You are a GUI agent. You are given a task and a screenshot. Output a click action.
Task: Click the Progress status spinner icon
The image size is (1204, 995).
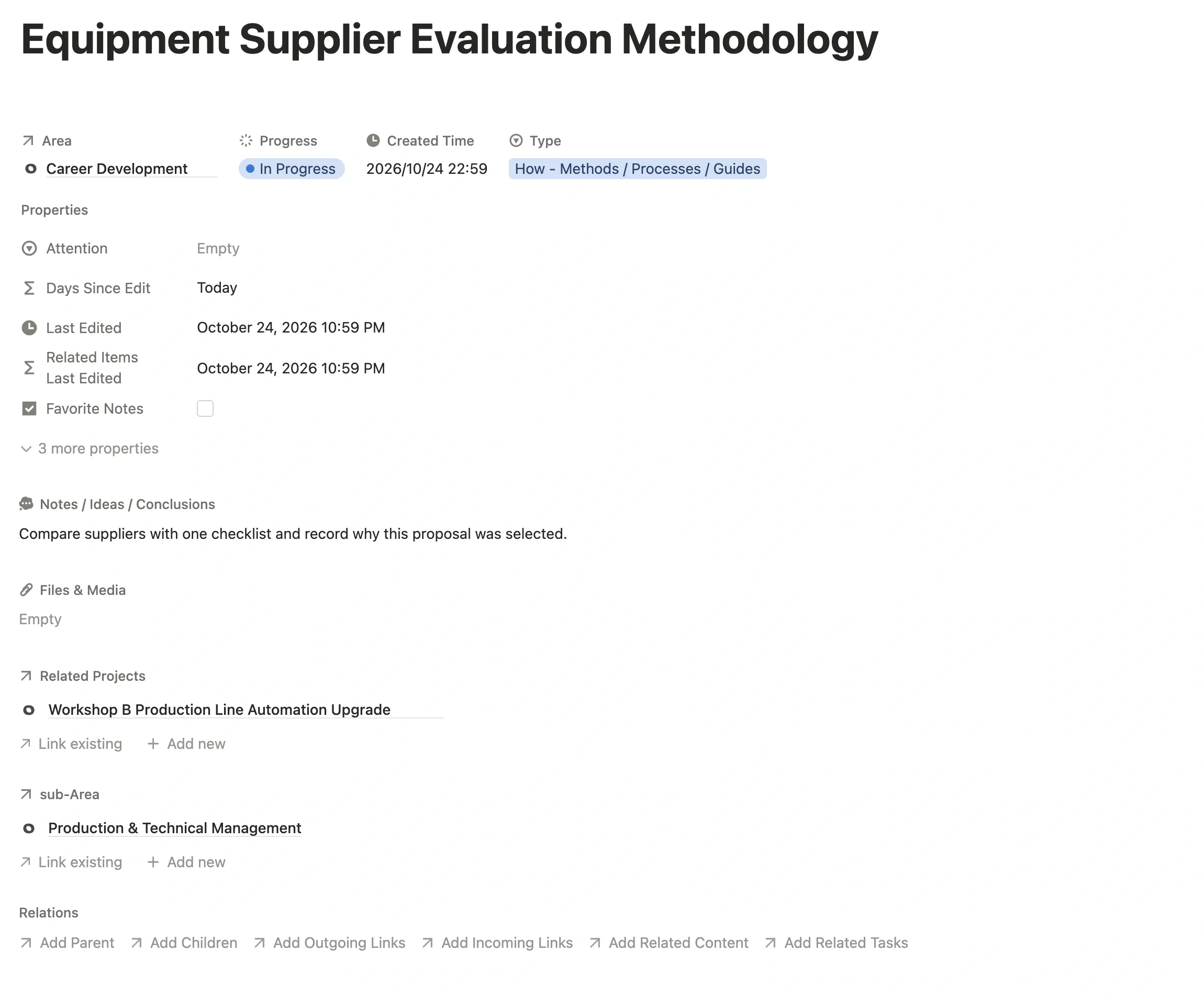pos(246,140)
